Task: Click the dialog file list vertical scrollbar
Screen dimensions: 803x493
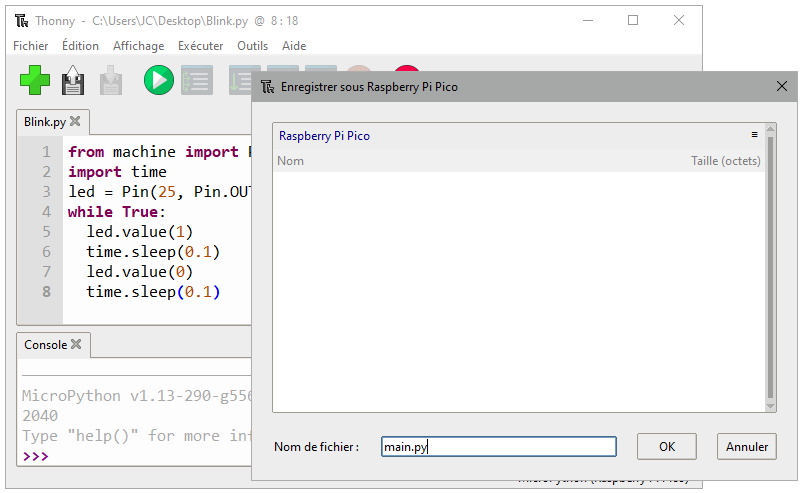Action: 770,267
